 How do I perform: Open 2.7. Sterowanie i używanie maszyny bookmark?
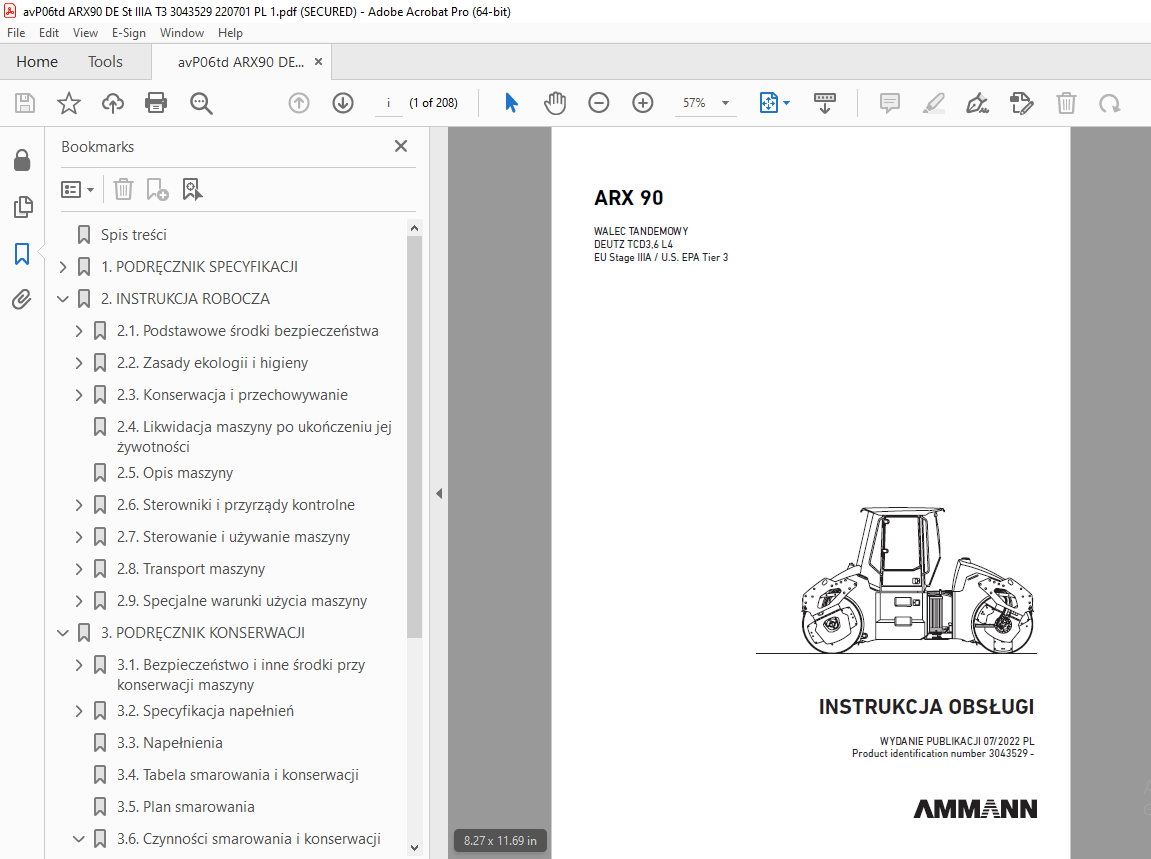coord(233,537)
